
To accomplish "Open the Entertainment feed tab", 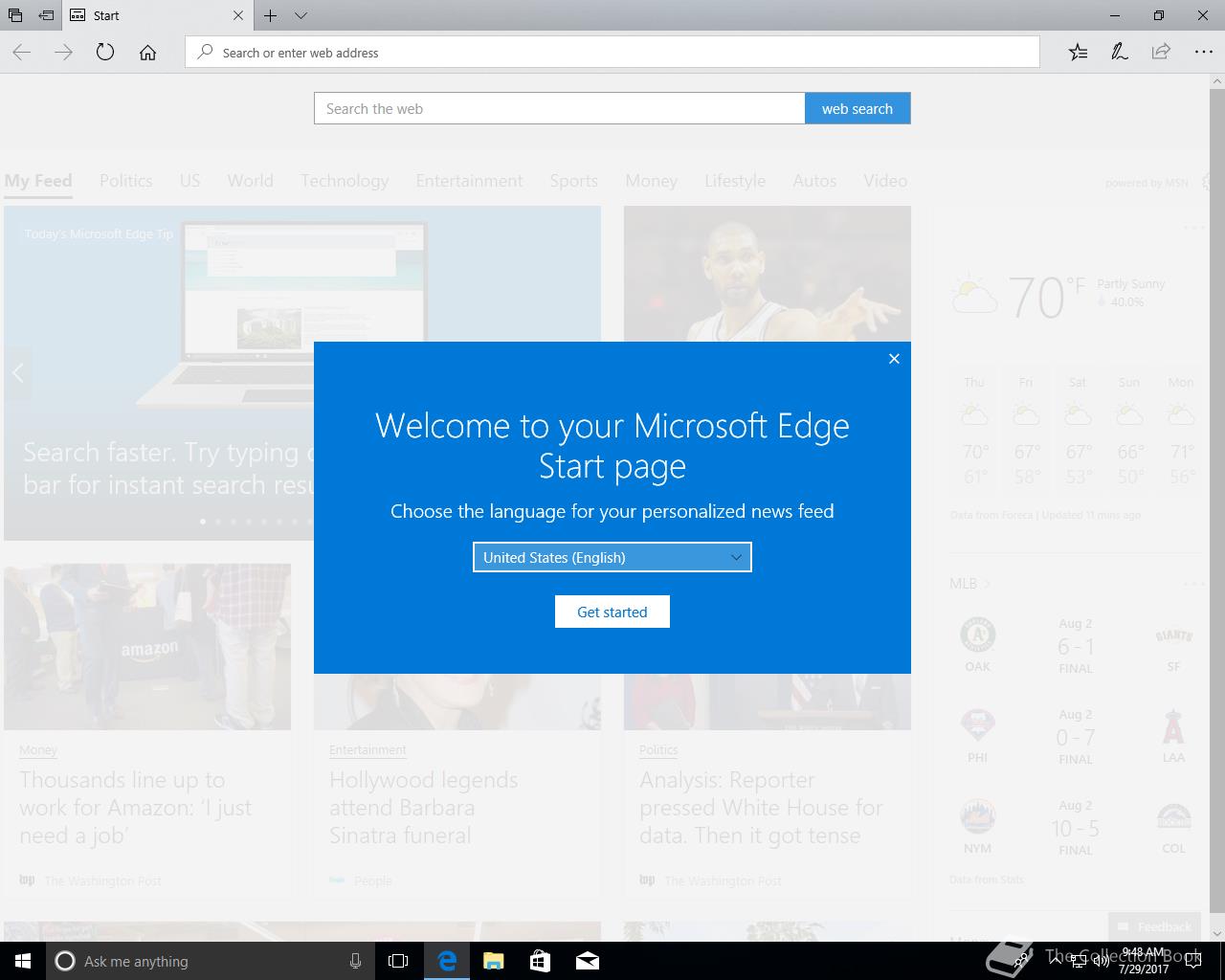I will point(469,181).
